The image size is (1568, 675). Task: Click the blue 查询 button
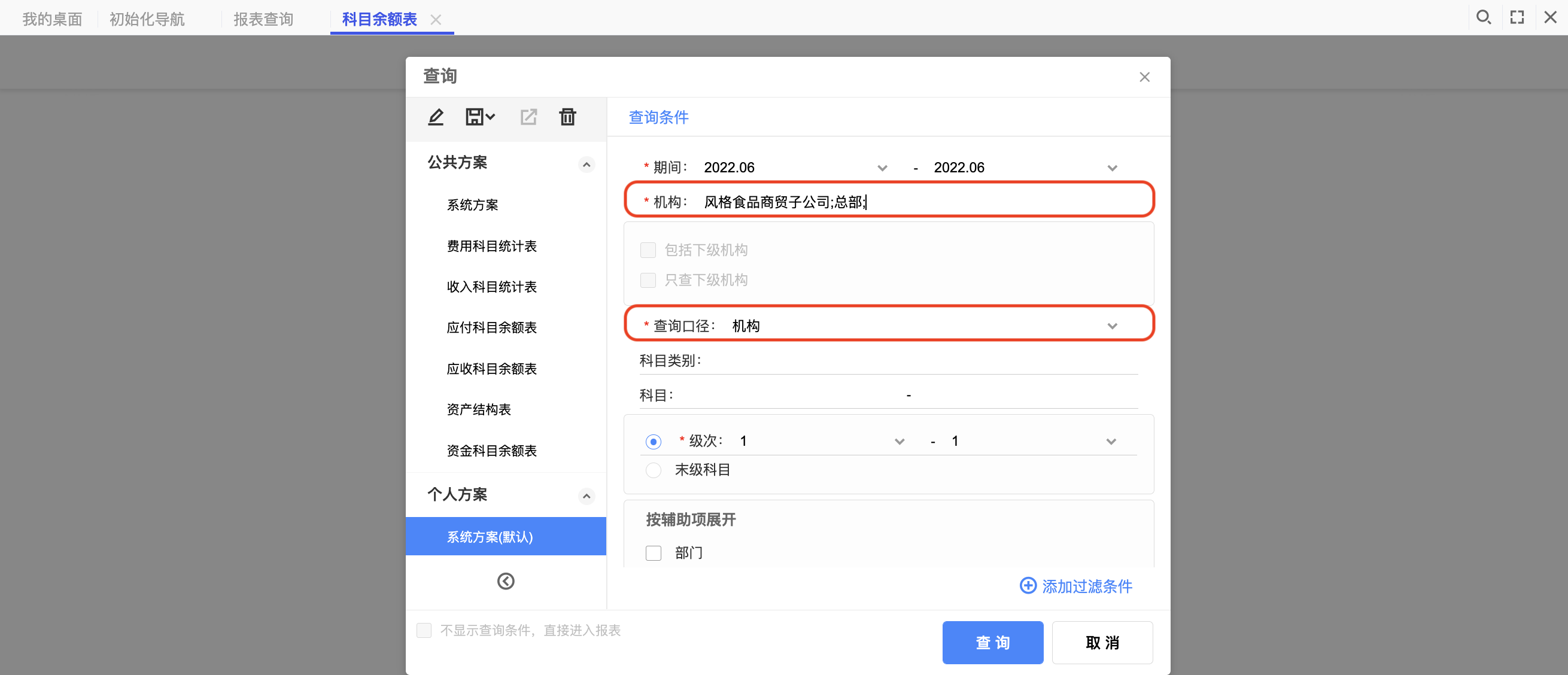click(x=992, y=642)
